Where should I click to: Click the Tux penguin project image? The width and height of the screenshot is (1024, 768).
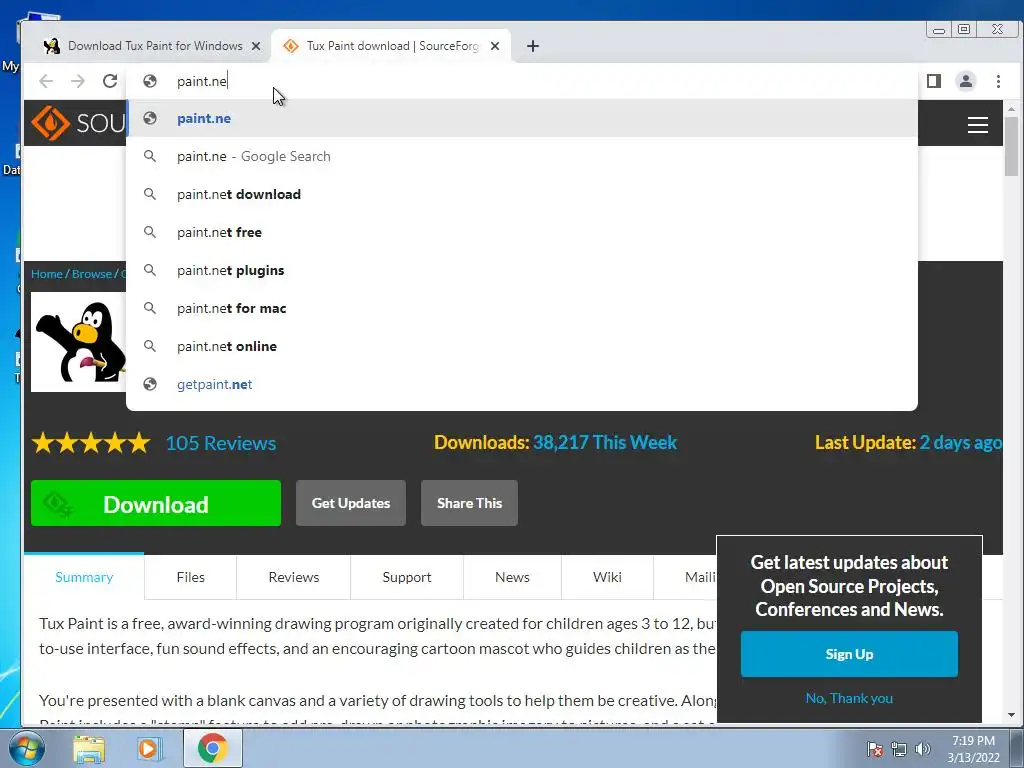pos(78,342)
